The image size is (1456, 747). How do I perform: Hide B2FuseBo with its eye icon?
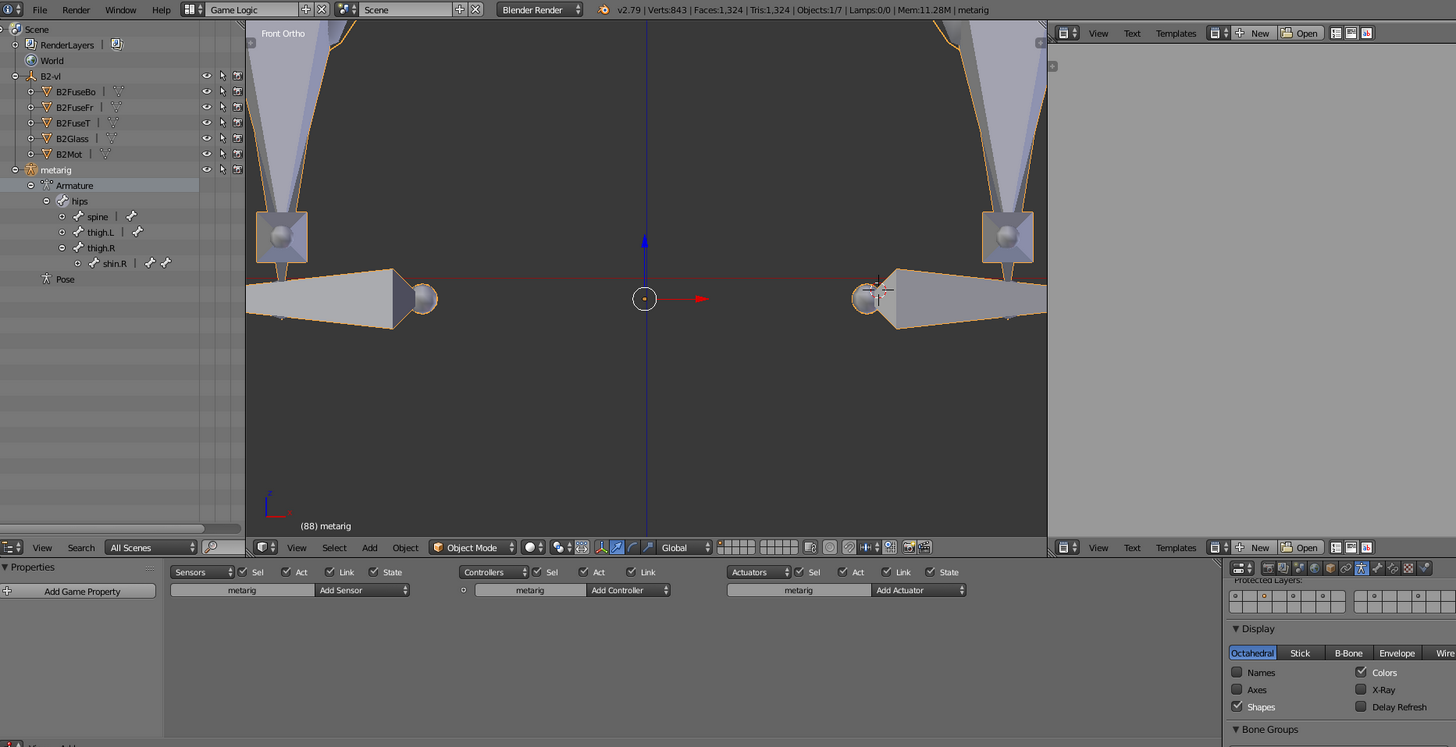click(x=207, y=91)
